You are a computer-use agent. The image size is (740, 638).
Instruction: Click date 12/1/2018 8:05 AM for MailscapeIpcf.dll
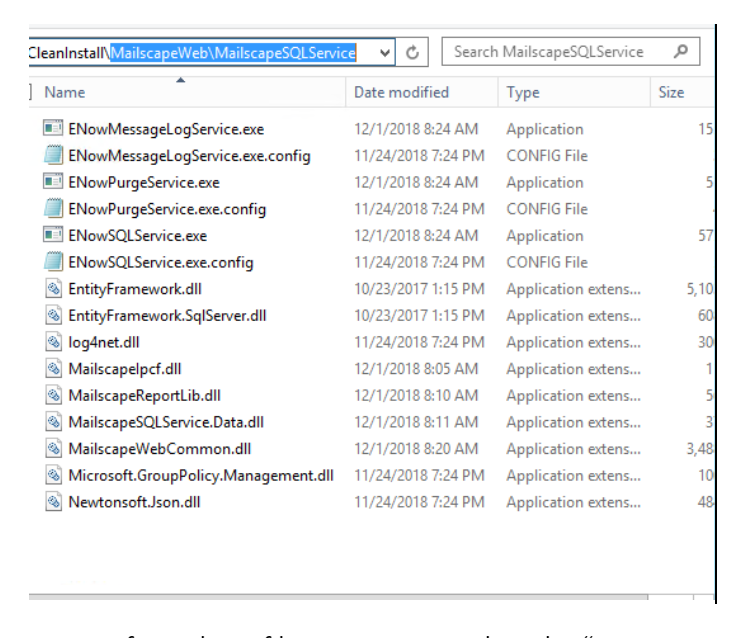[x=416, y=369]
